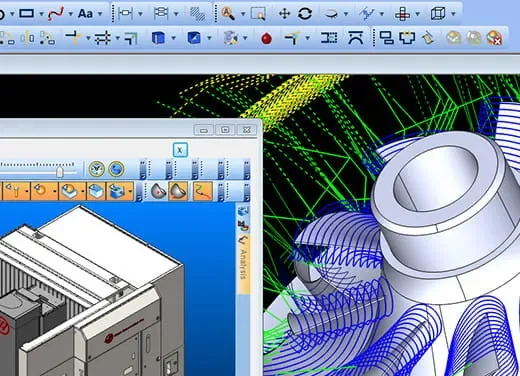Open the trim tool dropdown arrow
This screenshot has height=376, width=520.
click(88, 38)
